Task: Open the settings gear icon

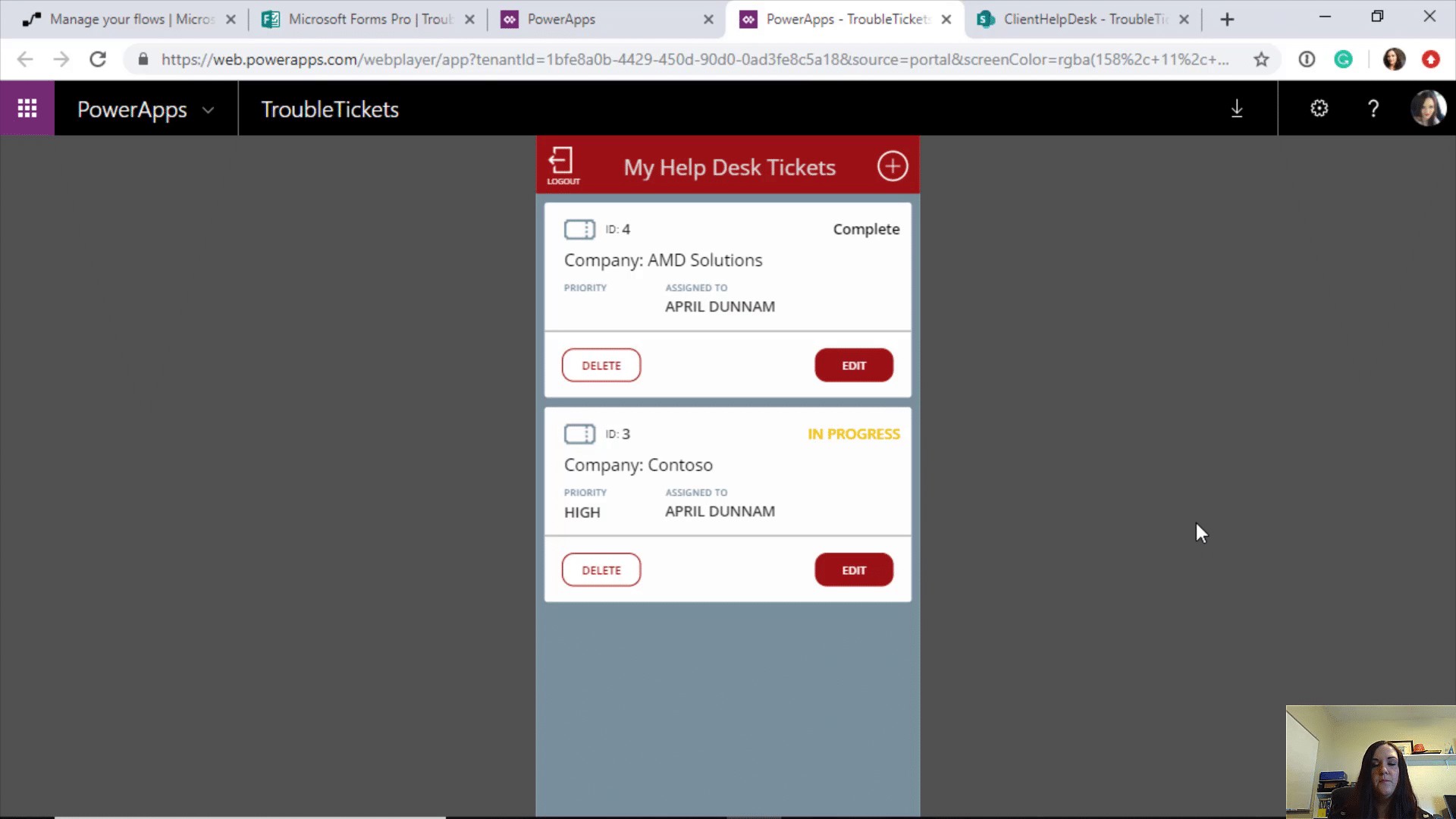Action: point(1319,109)
